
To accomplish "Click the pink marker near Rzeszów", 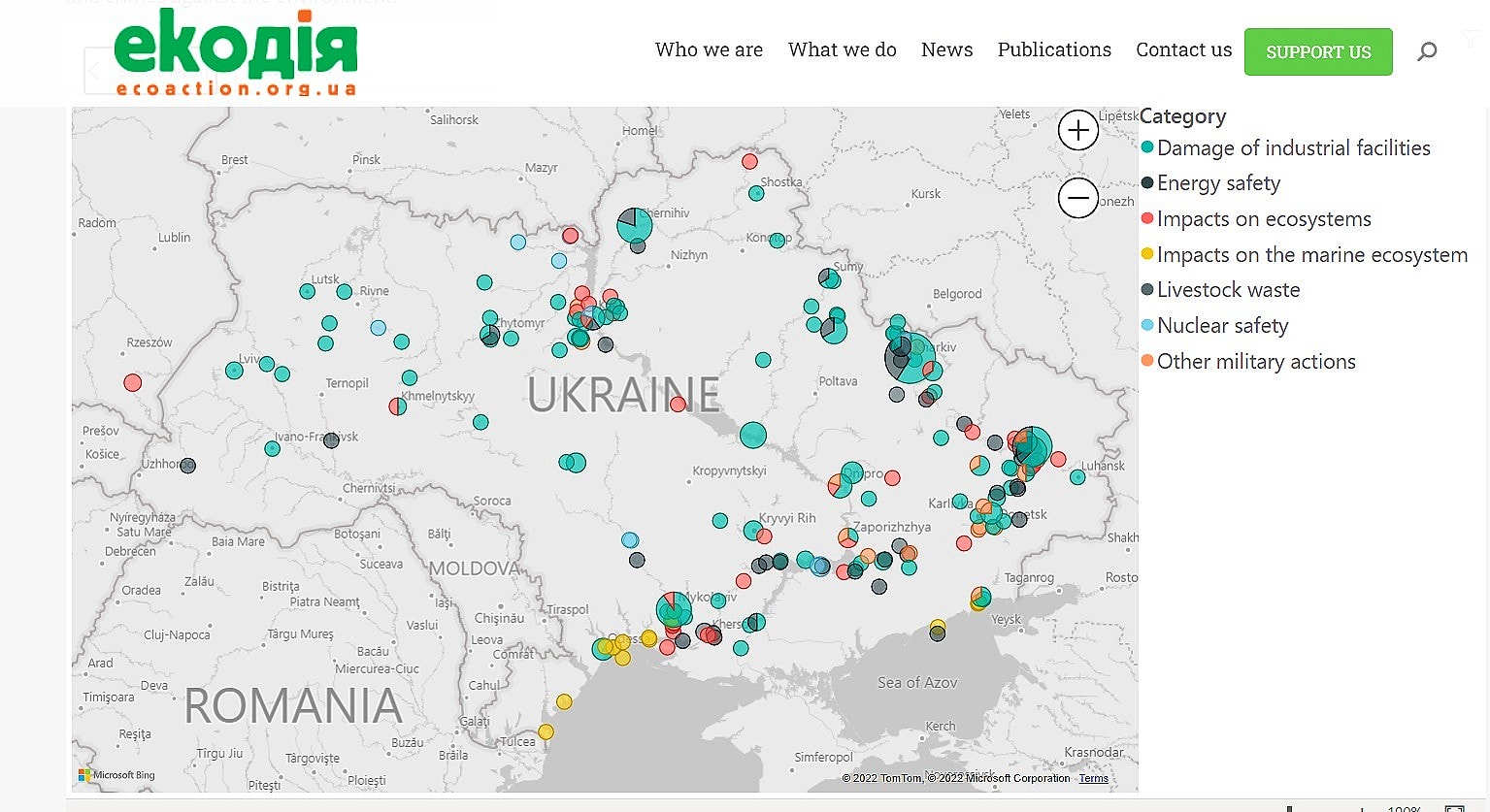I will pos(133,382).
